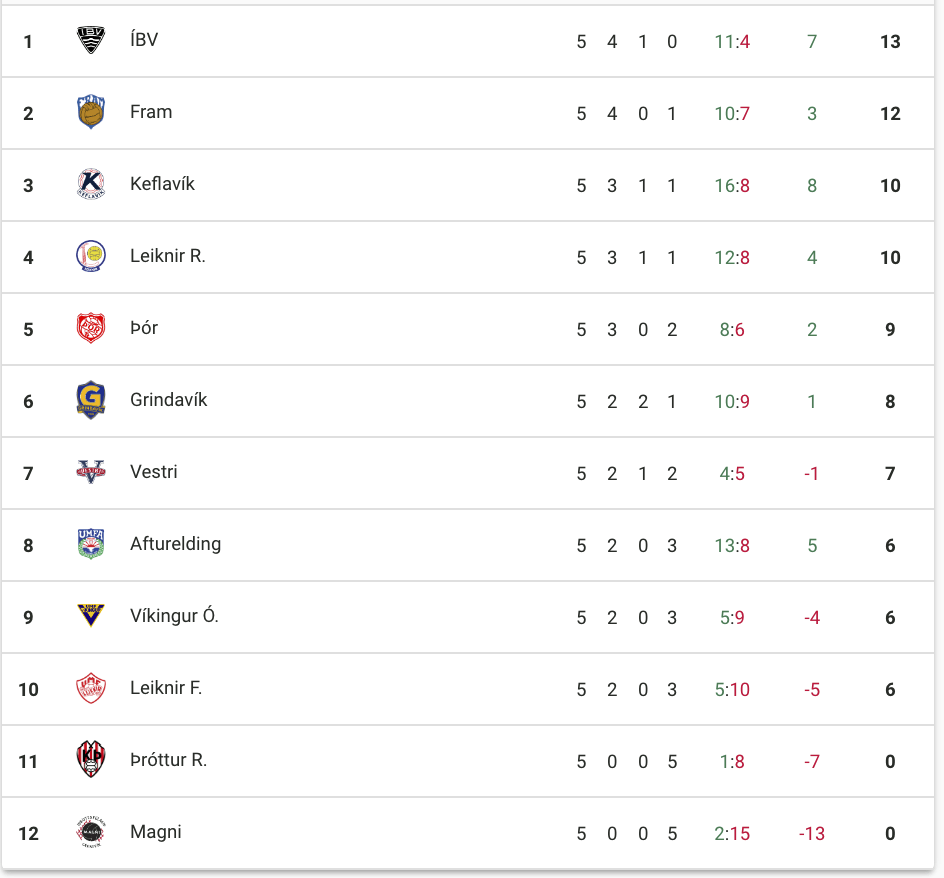944x878 pixels.
Task: Select the Magni team name
Action: point(156,832)
